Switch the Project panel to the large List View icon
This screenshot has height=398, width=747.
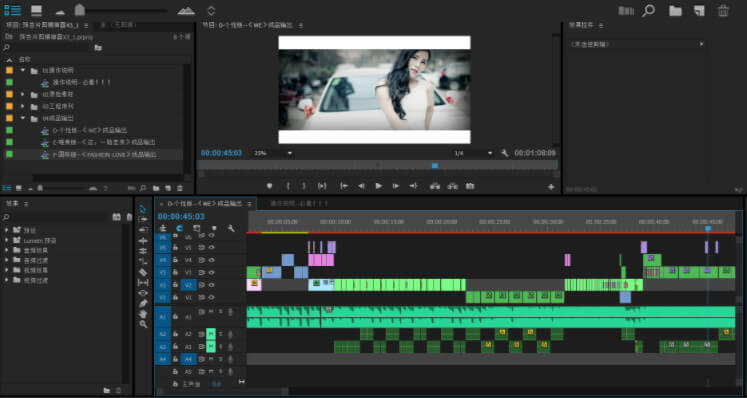(x=12, y=10)
